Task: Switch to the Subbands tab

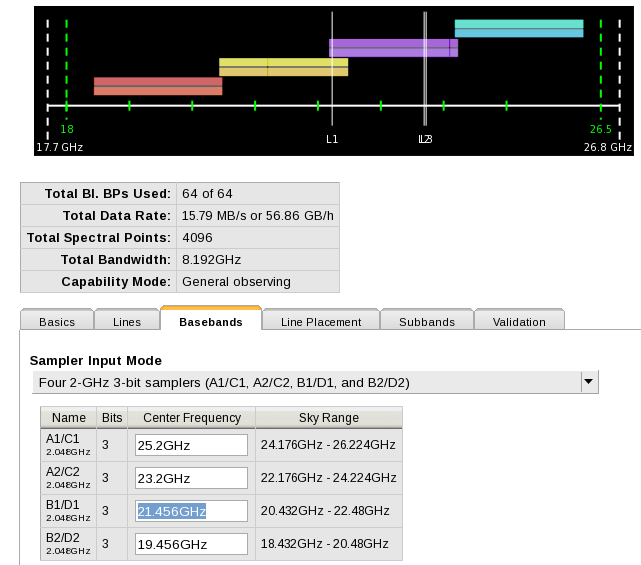Action: 426,321
